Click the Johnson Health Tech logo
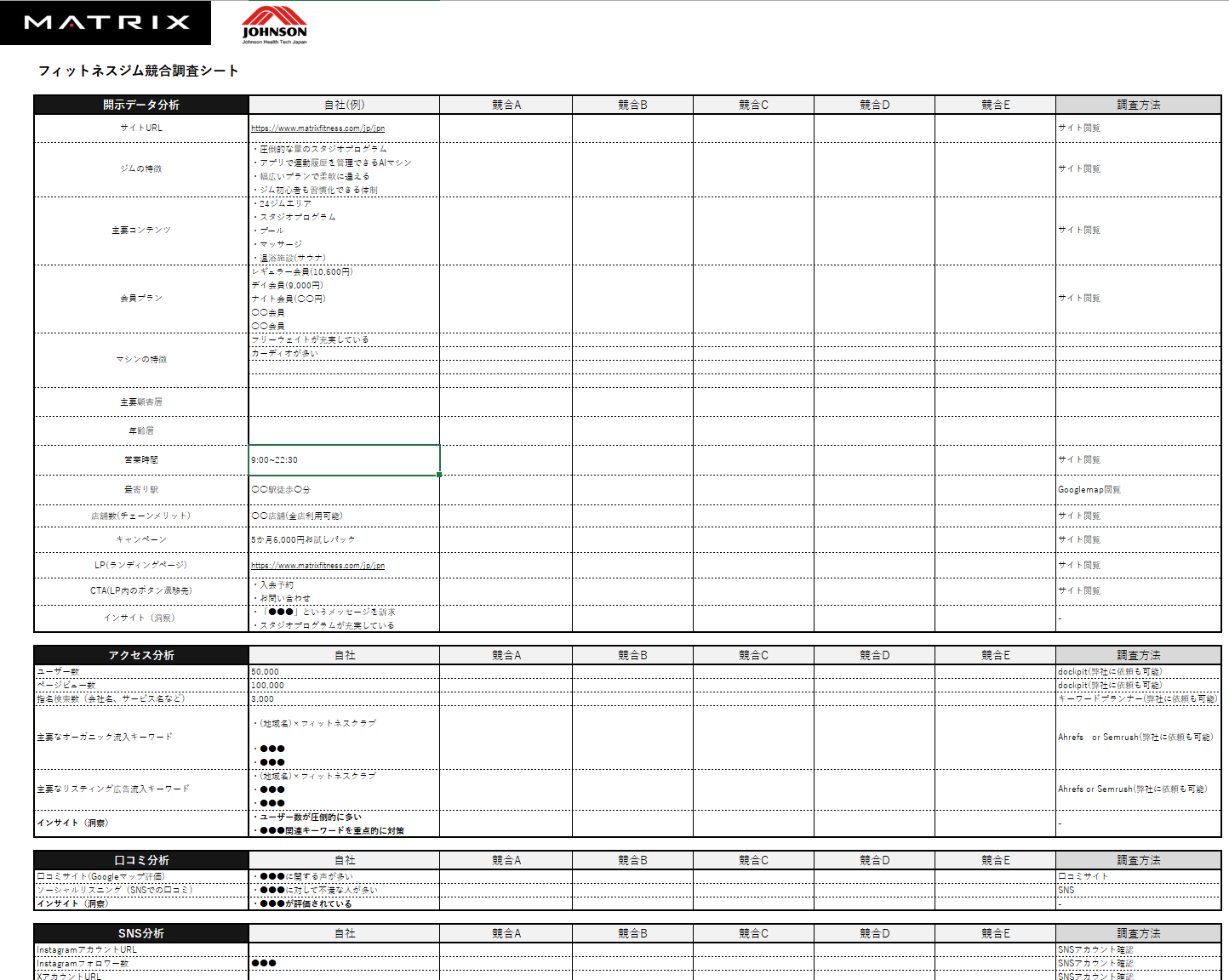The width and height of the screenshot is (1229, 980). click(274, 25)
